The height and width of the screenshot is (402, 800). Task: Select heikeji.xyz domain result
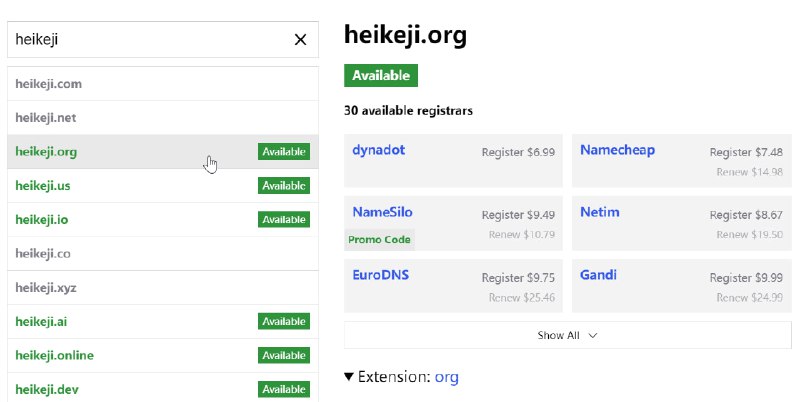46,288
